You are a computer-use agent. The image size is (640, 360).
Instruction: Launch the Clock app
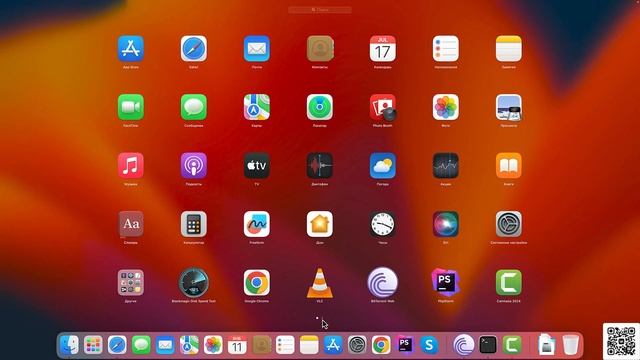point(382,224)
